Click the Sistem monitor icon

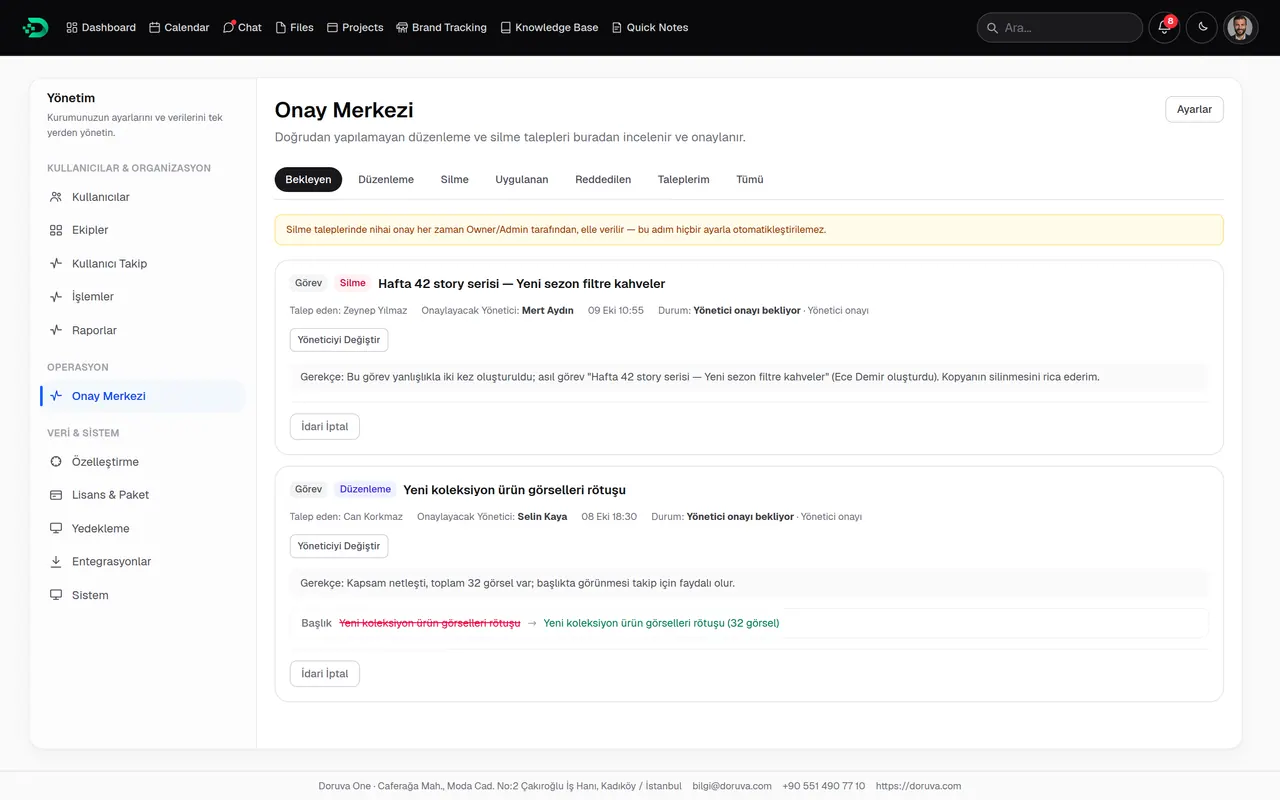(x=56, y=595)
